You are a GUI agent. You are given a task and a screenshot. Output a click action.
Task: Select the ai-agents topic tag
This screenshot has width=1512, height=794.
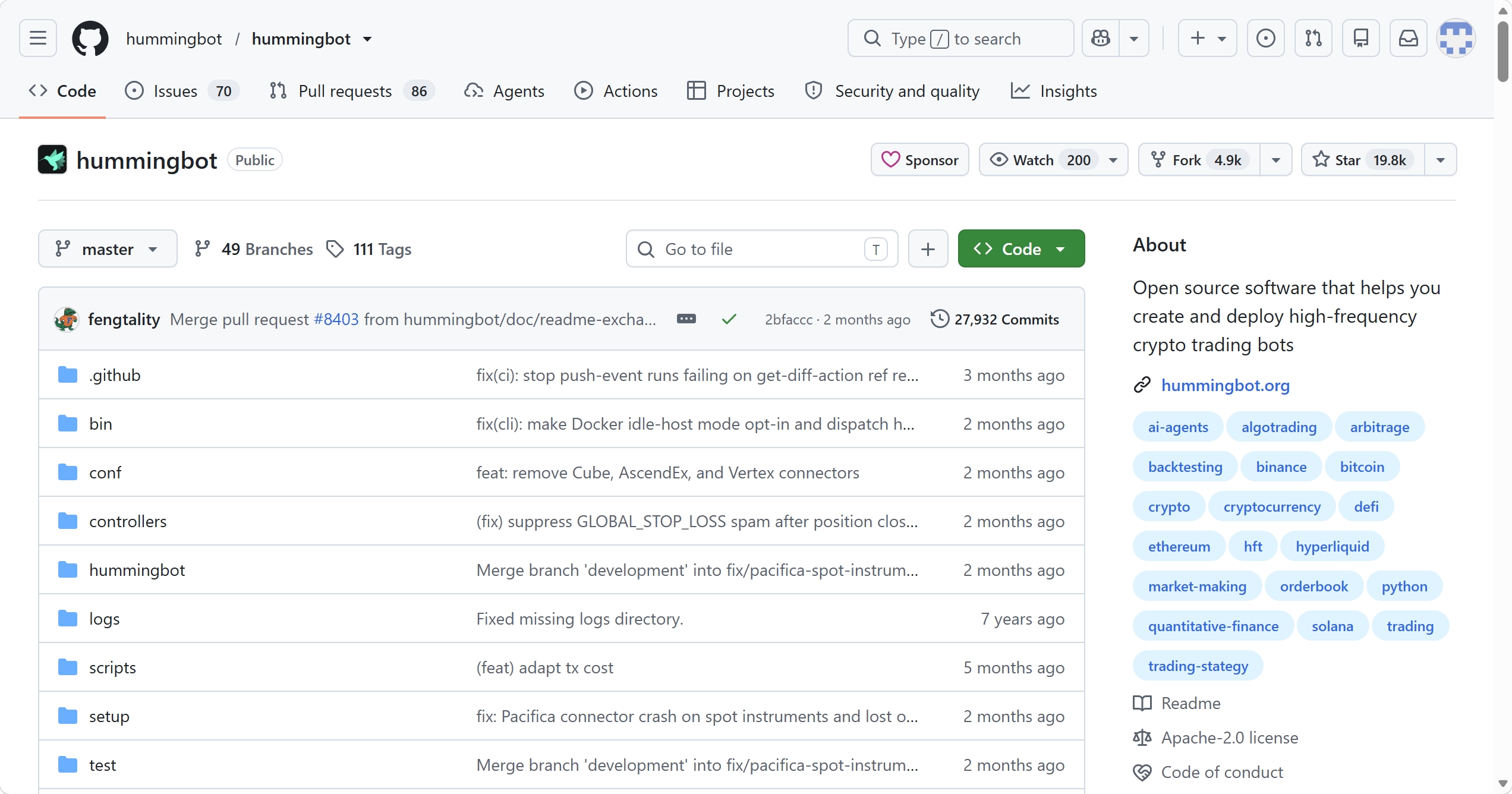(x=1178, y=427)
